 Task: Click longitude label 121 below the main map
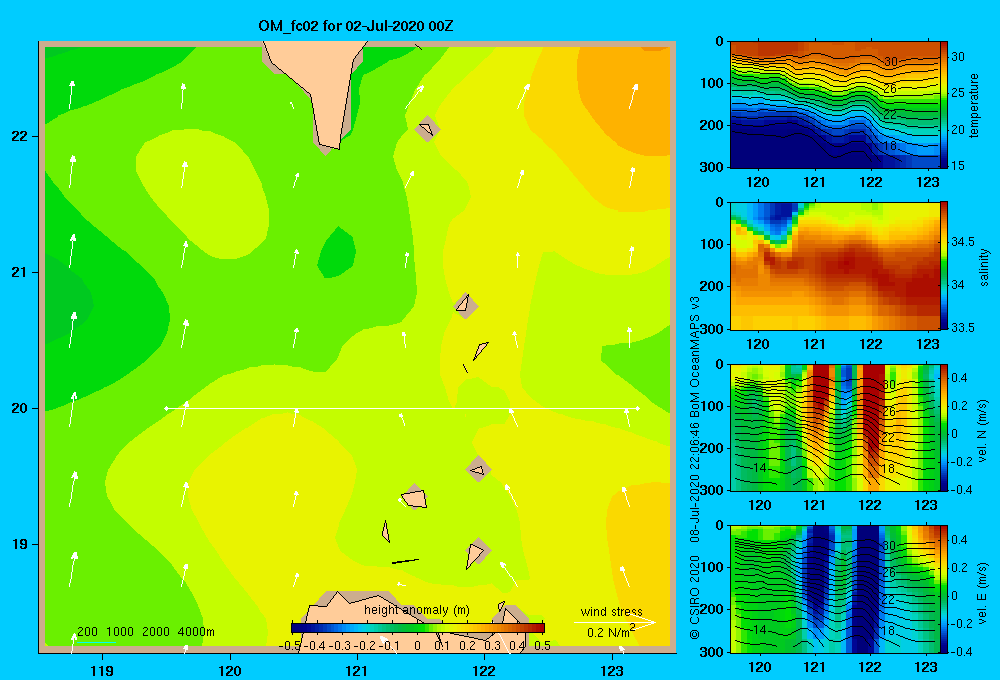pos(357,670)
